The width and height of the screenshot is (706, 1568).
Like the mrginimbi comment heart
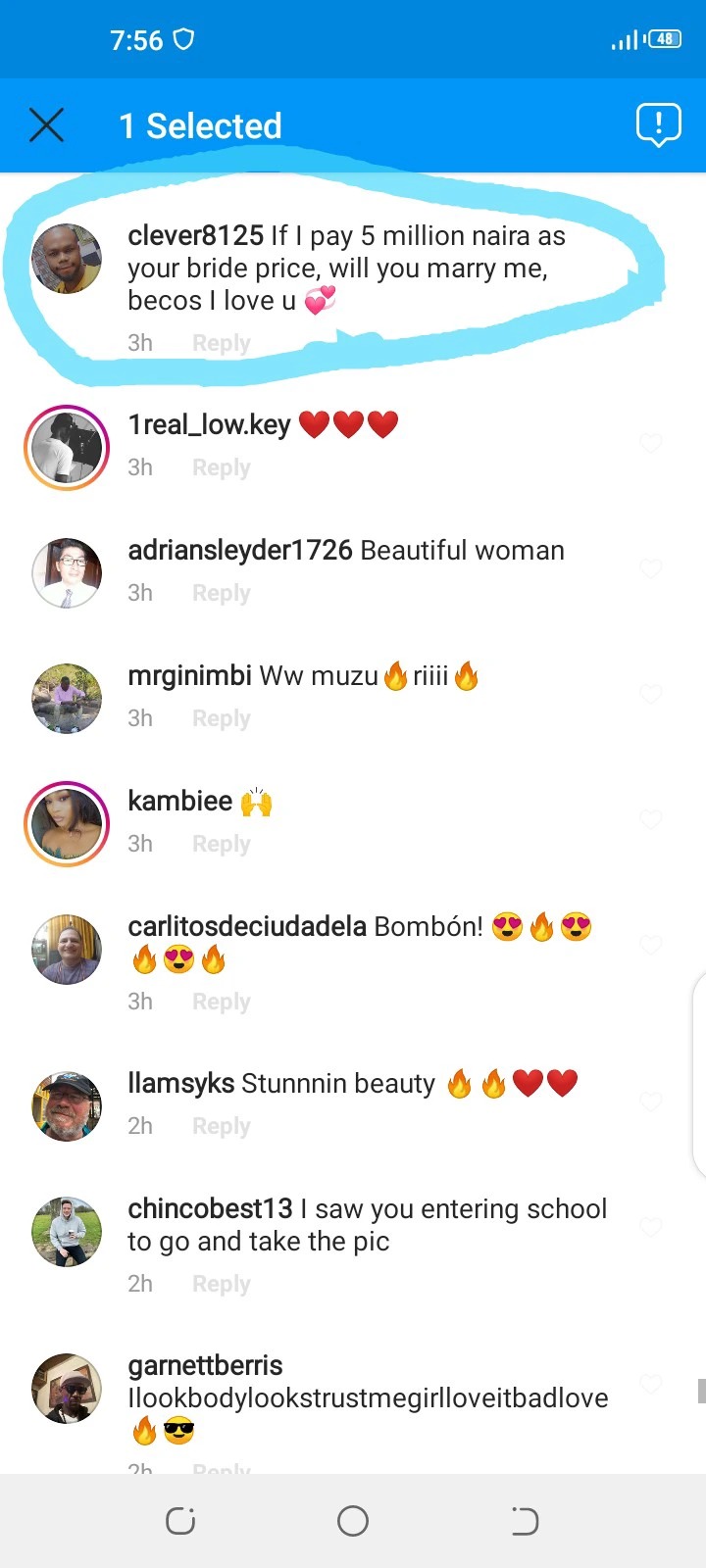point(651,693)
